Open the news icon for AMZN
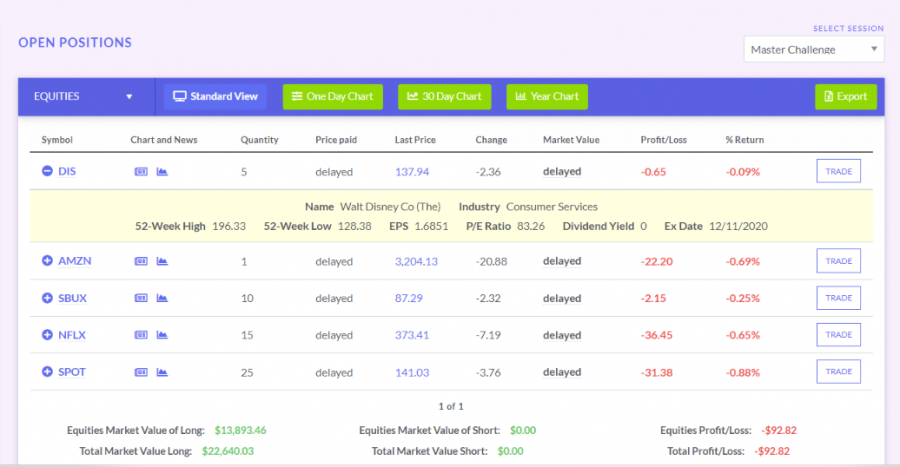Image resolution: width=900 pixels, height=467 pixels. click(141, 262)
